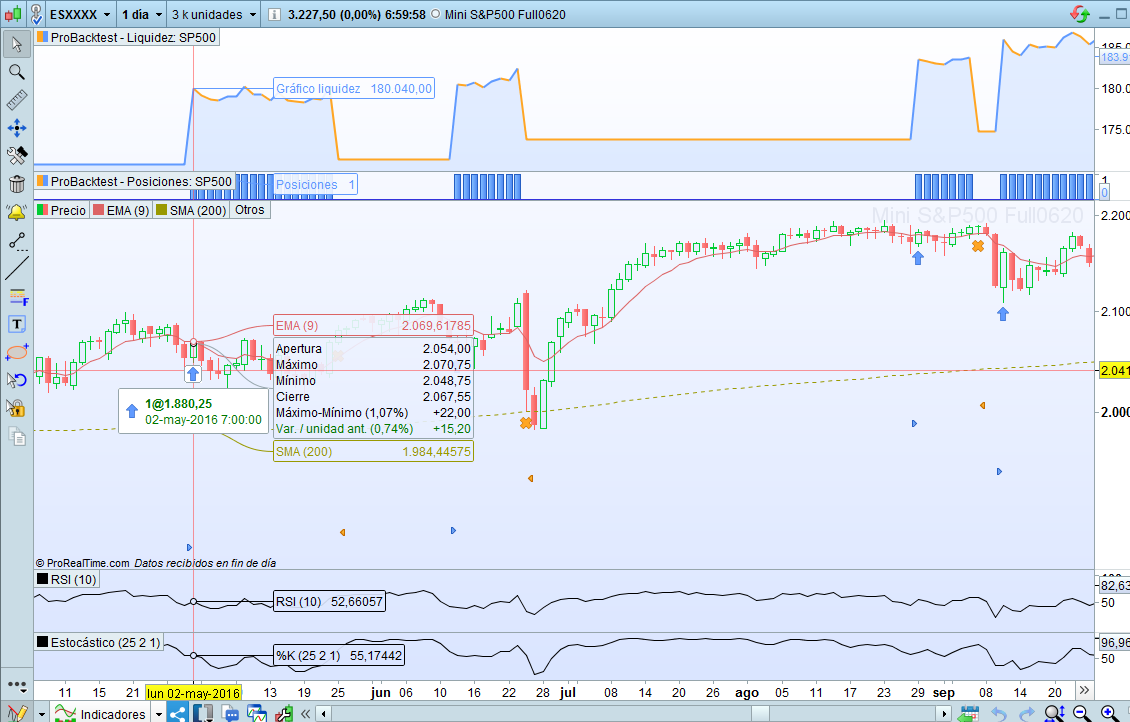Choose the blue four-arrow move tool
This screenshot has height=722, width=1130.
click(x=17, y=128)
